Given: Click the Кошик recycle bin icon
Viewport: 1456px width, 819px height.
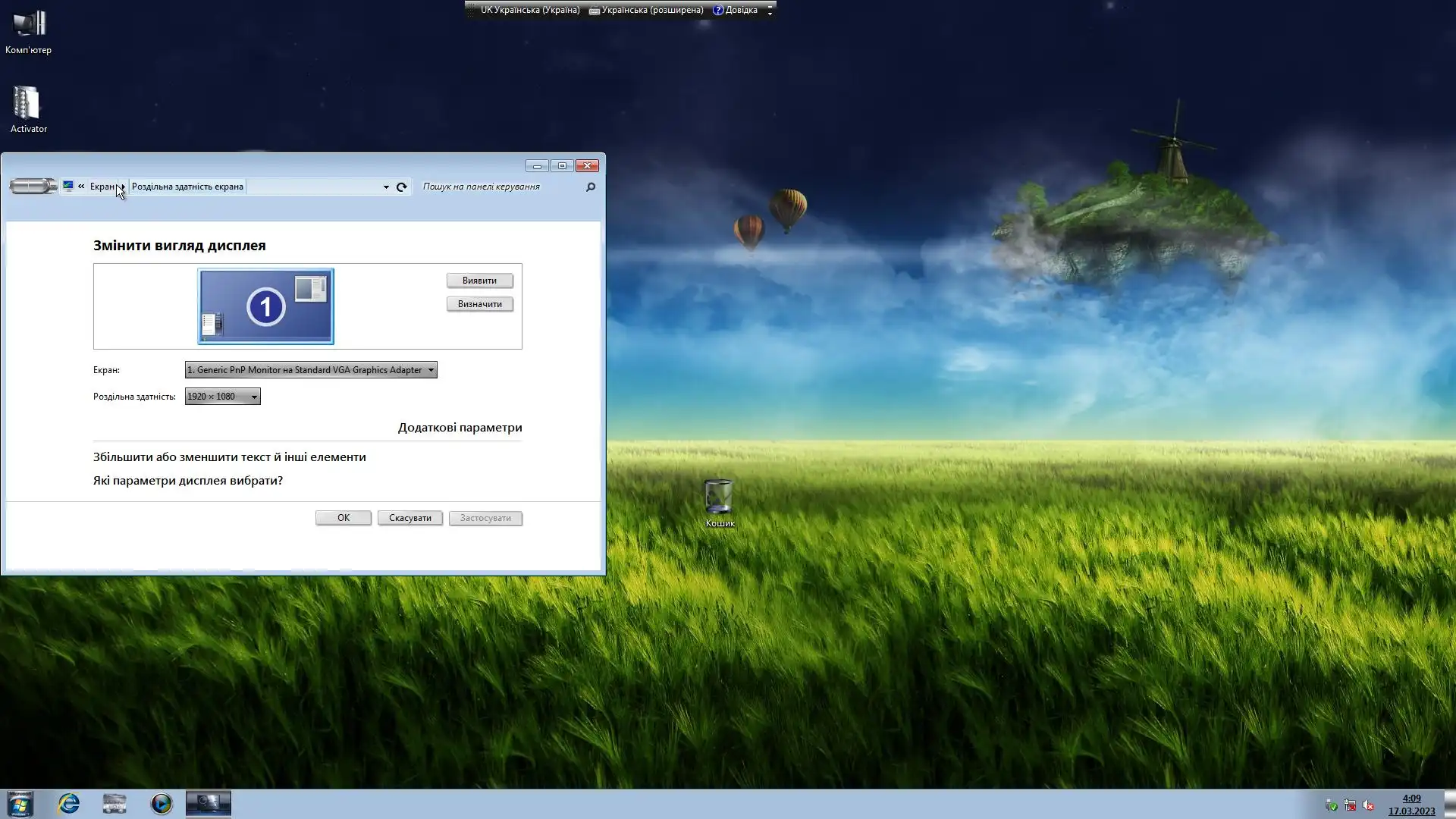Looking at the screenshot, I should click(x=719, y=503).
